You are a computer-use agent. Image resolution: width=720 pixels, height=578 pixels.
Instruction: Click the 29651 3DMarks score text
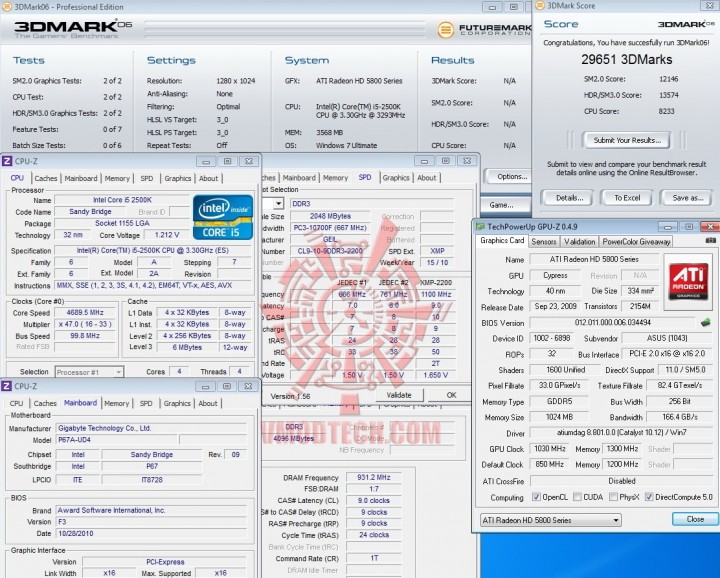(626, 60)
